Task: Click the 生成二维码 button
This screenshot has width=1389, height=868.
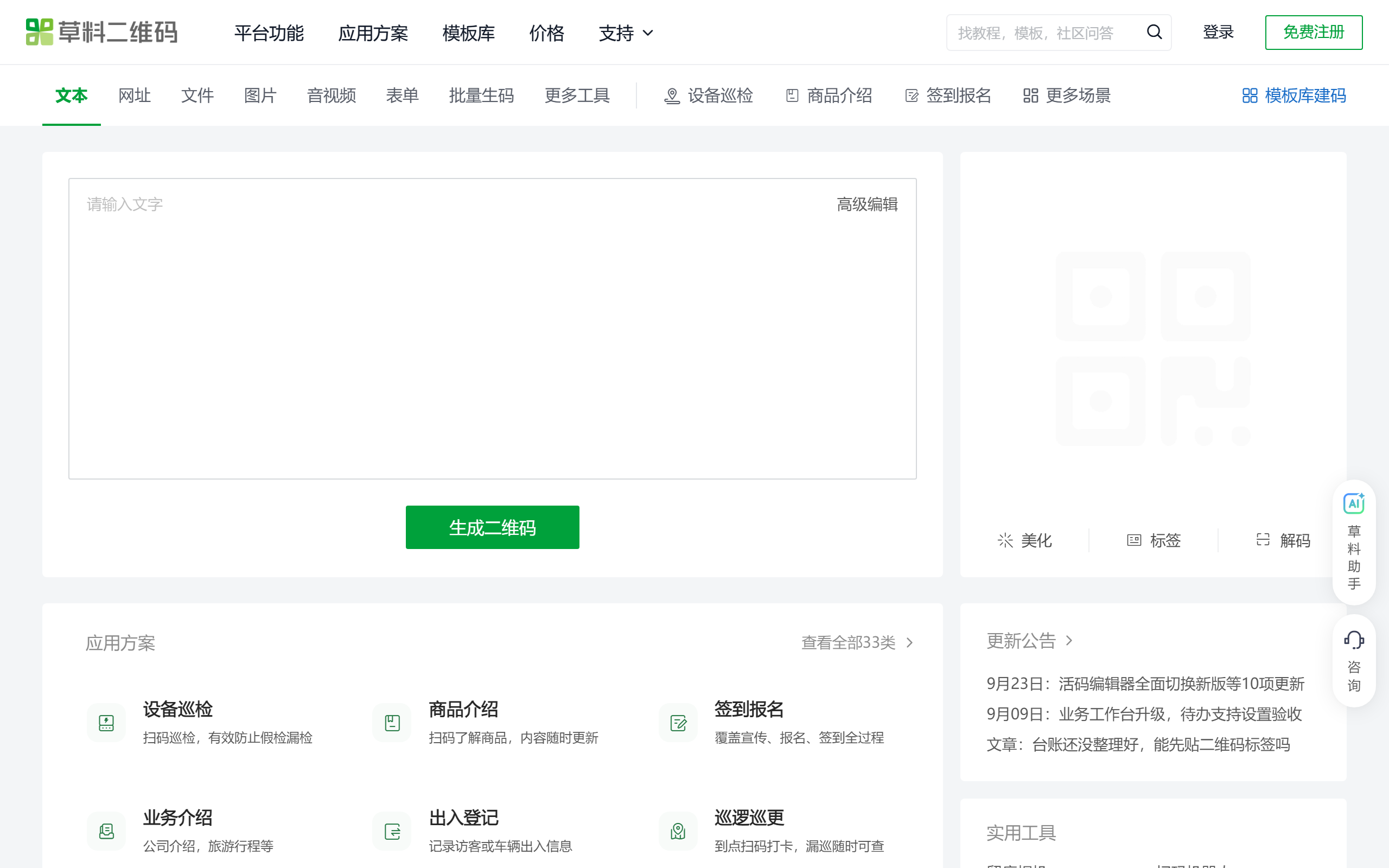Action: (x=493, y=527)
